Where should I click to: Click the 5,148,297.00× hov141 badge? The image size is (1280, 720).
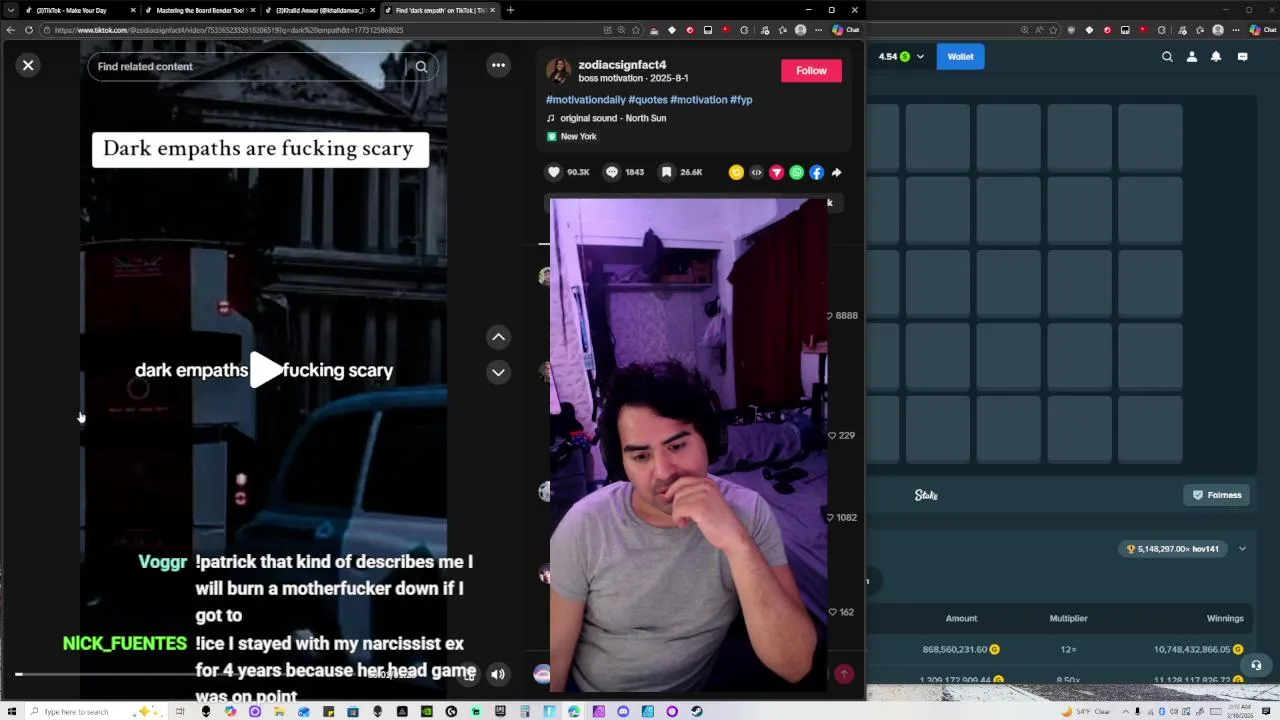tap(1173, 549)
